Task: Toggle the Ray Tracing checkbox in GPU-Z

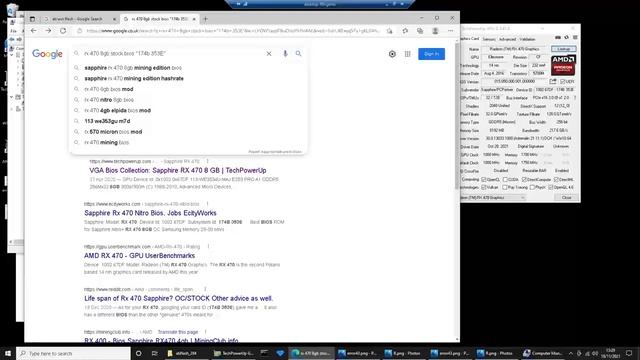Action: click(x=505, y=187)
